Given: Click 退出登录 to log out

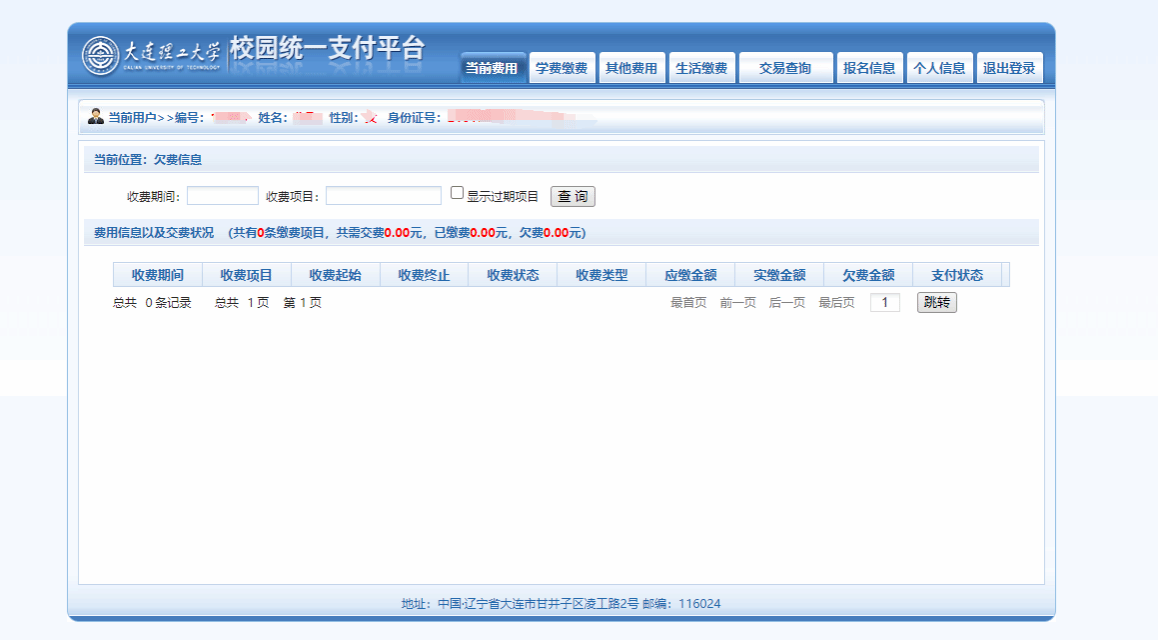Looking at the screenshot, I should pyautogui.click(x=1009, y=69).
